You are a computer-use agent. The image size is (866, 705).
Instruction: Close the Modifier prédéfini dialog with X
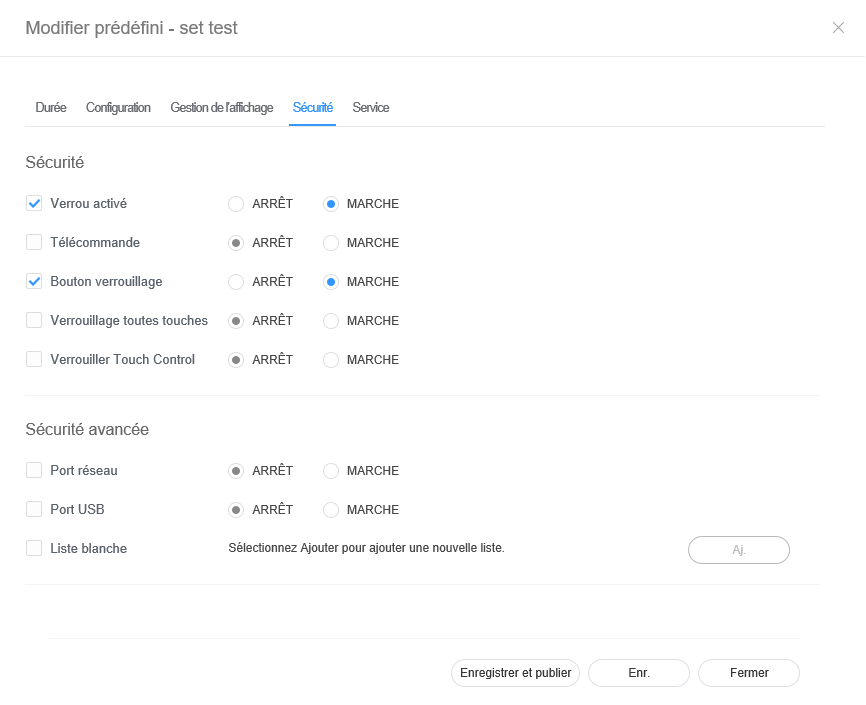(838, 28)
